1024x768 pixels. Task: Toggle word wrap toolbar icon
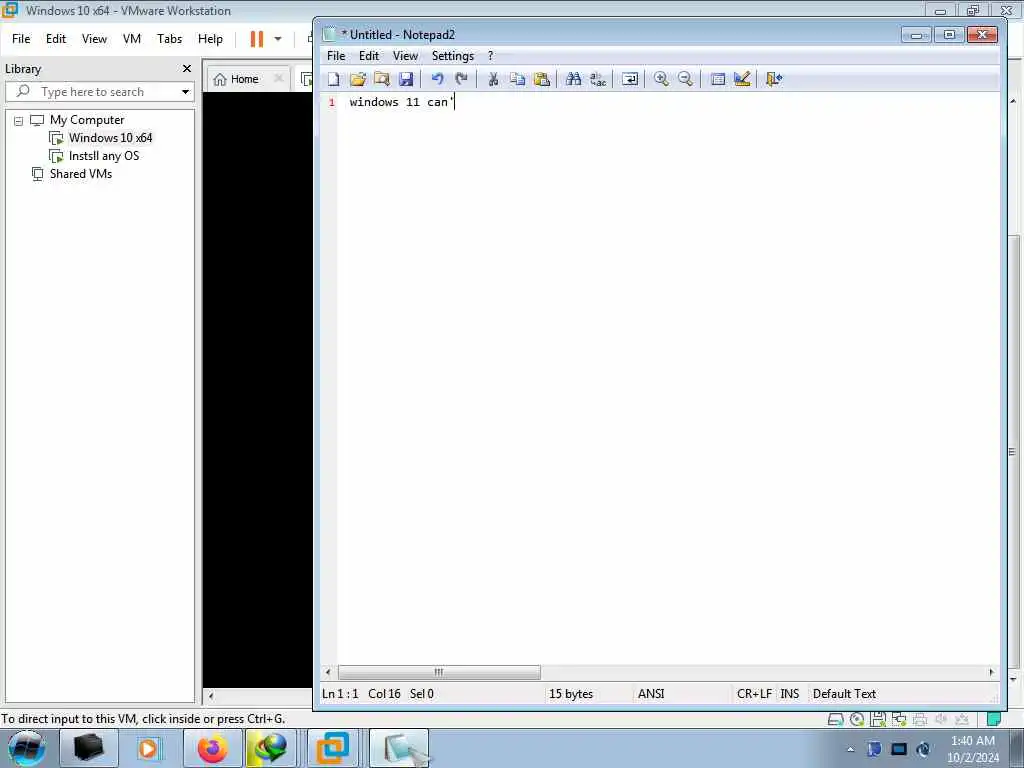(630, 79)
